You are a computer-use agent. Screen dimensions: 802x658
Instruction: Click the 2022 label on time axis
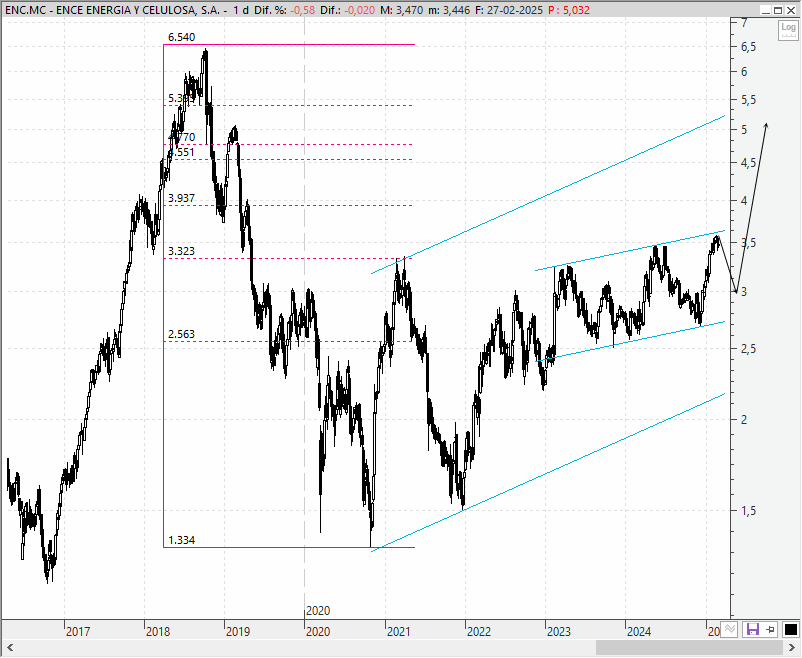tap(479, 632)
